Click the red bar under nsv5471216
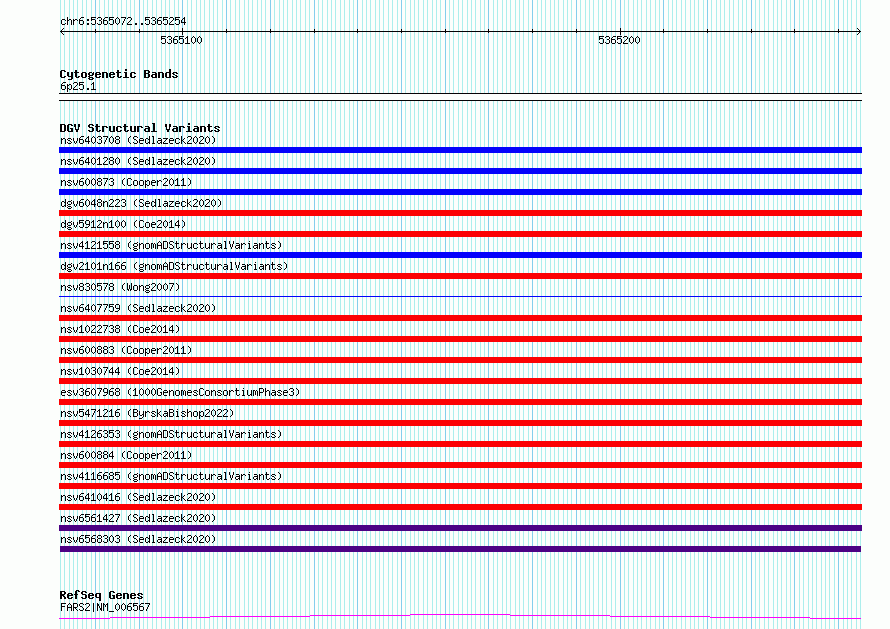The height and width of the screenshot is (629, 890). (x=460, y=423)
